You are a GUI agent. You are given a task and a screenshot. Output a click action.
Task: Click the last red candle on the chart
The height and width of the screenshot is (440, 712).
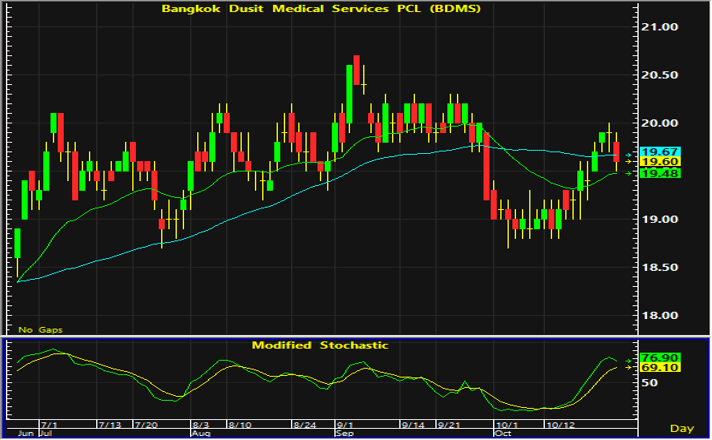pyautogui.click(x=616, y=152)
